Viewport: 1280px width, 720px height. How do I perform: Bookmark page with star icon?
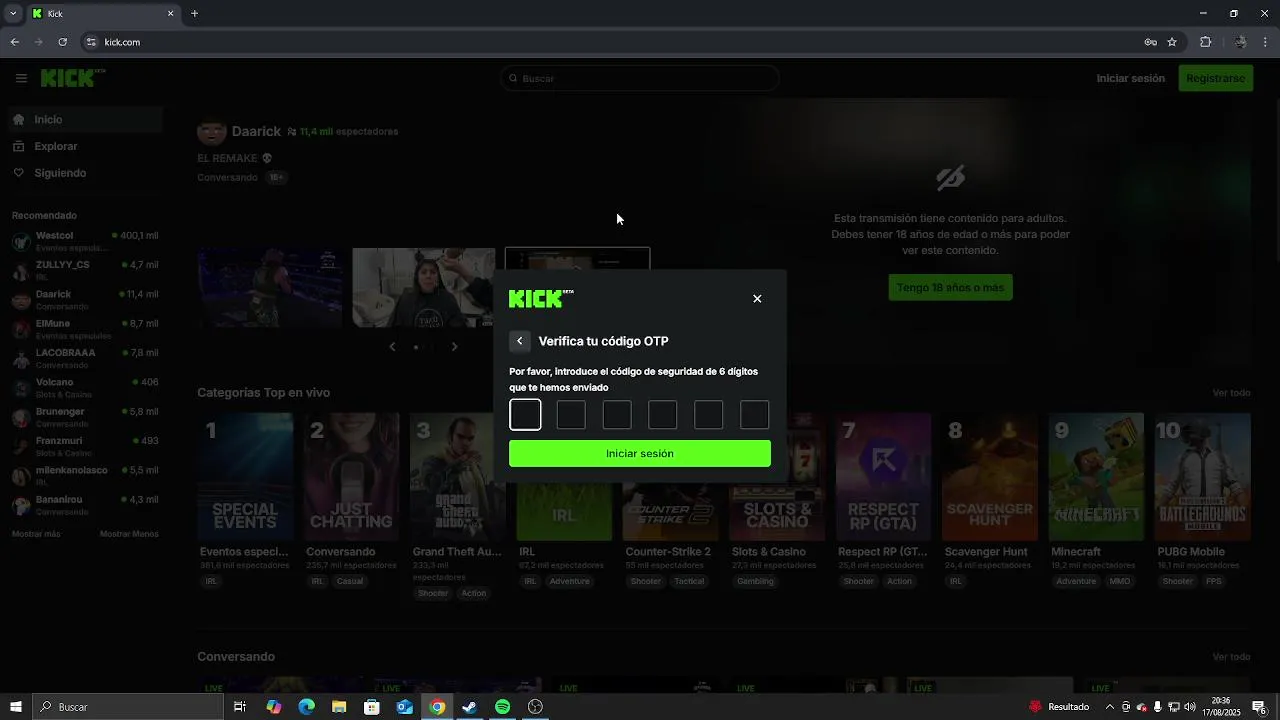tap(1172, 42)
